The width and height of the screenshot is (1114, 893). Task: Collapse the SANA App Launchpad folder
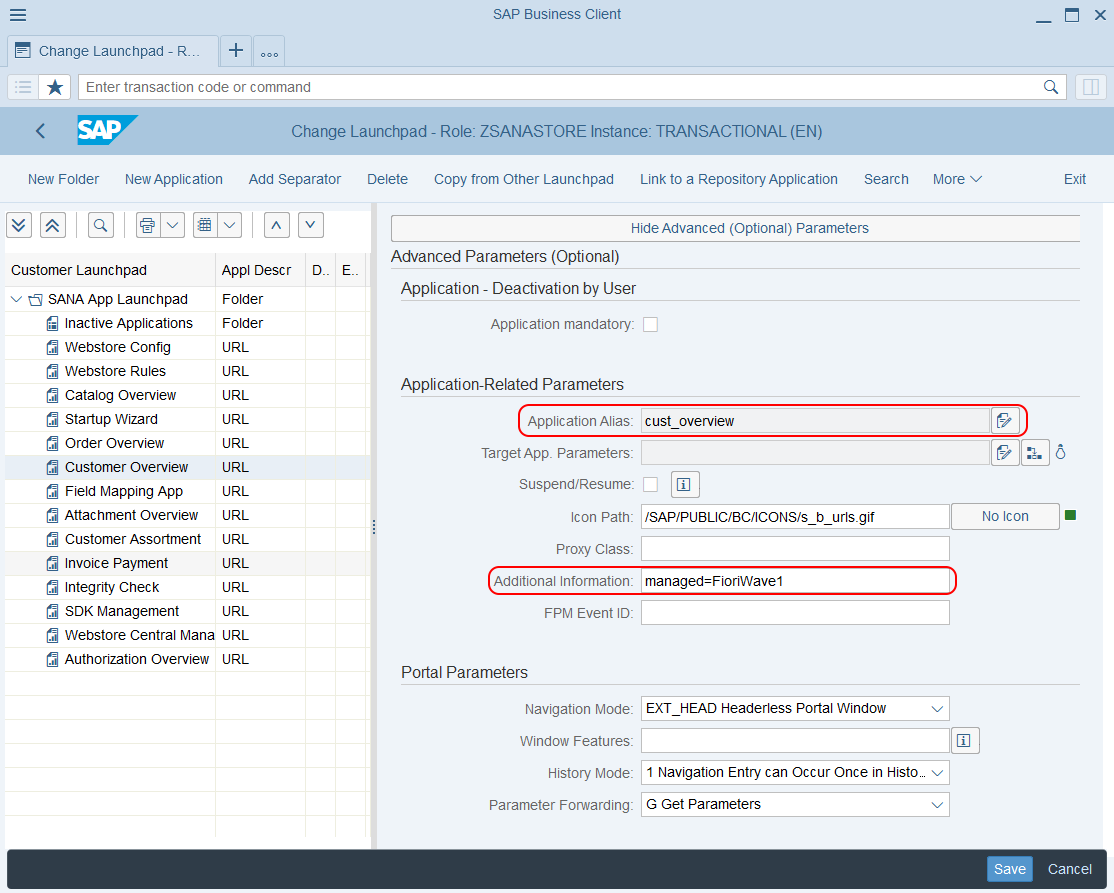(x=16, y=299)
